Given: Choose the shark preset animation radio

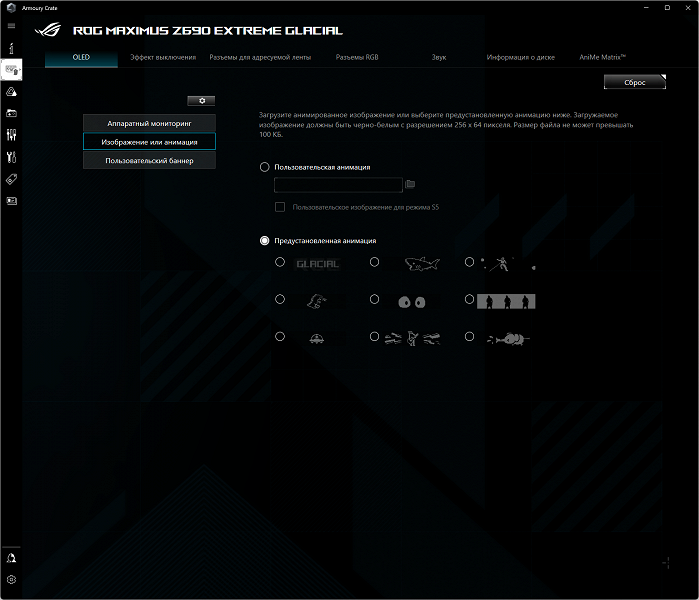Looking at the screenshot, I should (x=374, y=262).
